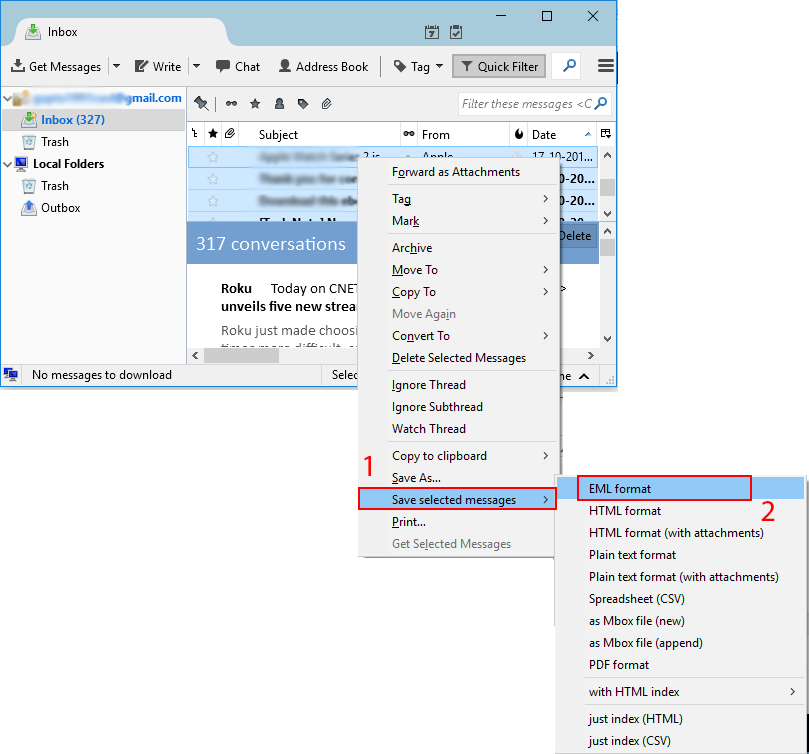Click the search magnifier icon in toolbar
Viewport: 809px width, 754px height.
tap(569, 66)
